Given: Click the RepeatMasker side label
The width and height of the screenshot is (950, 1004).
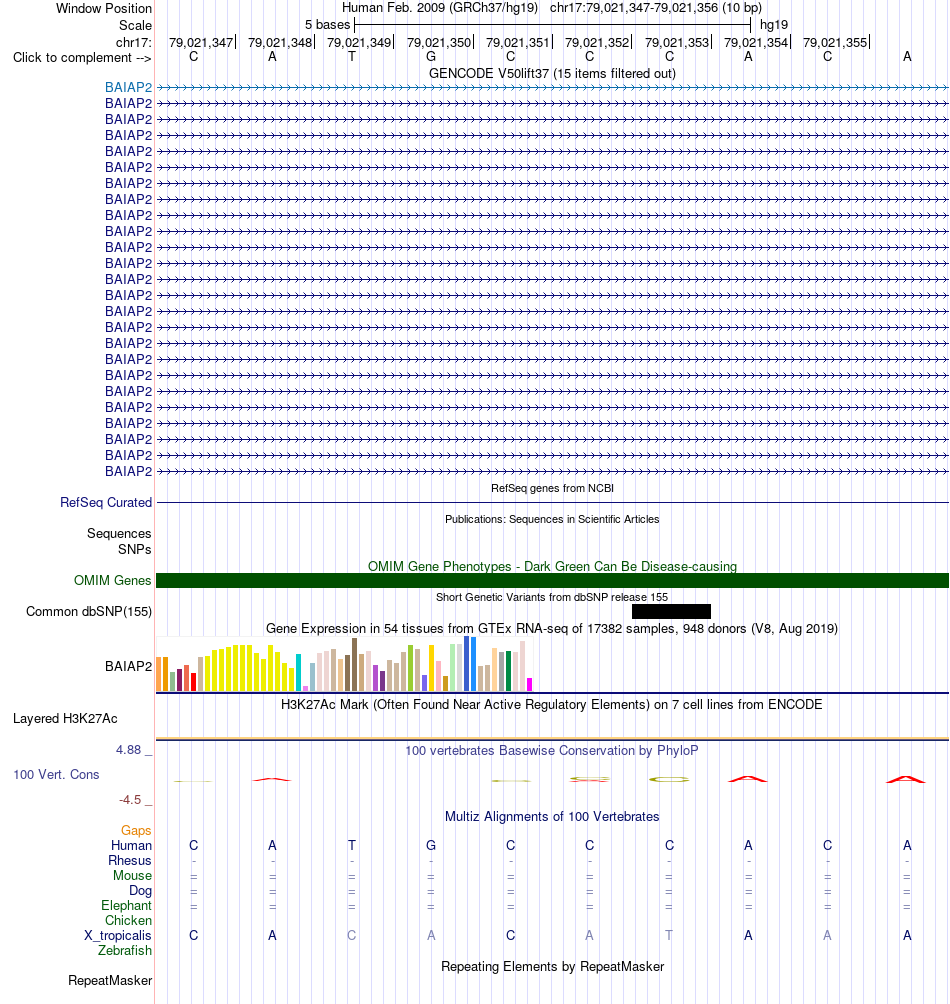Looking at the screenshot, I should click(110, 980).
